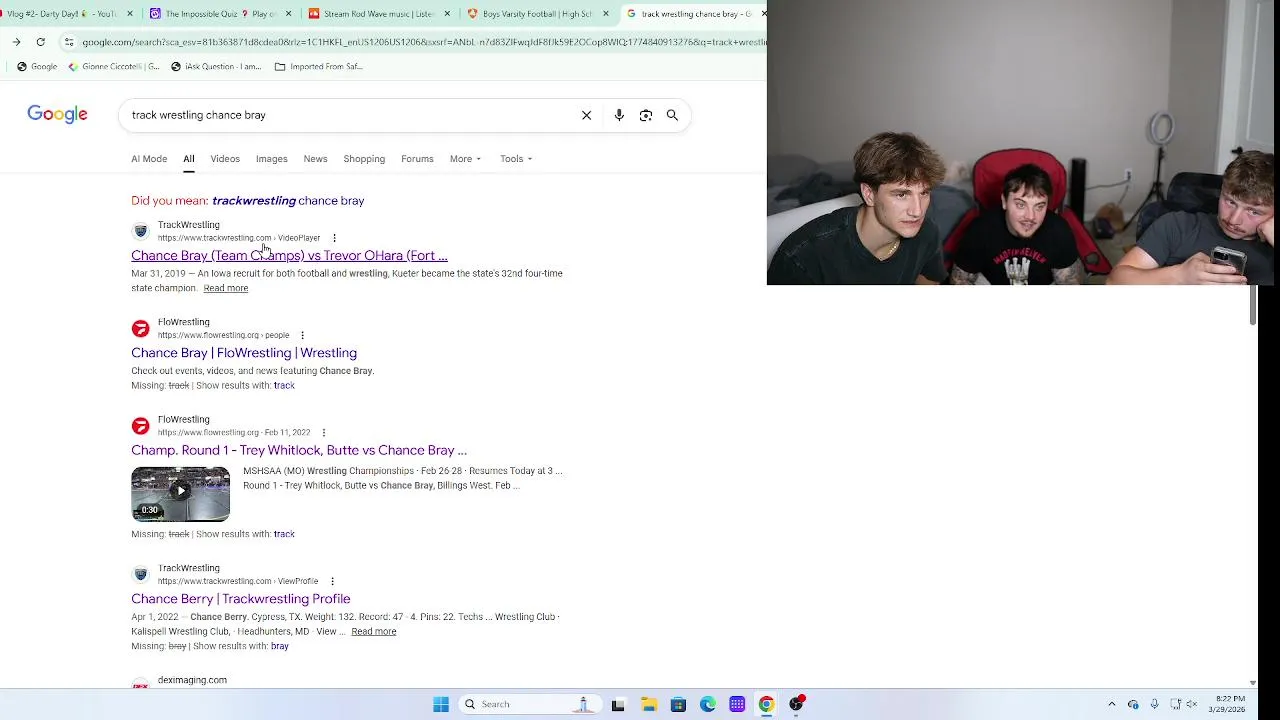Show hidden system tray icons
The image size is (1280, 720).
[x=1111, y=704]
